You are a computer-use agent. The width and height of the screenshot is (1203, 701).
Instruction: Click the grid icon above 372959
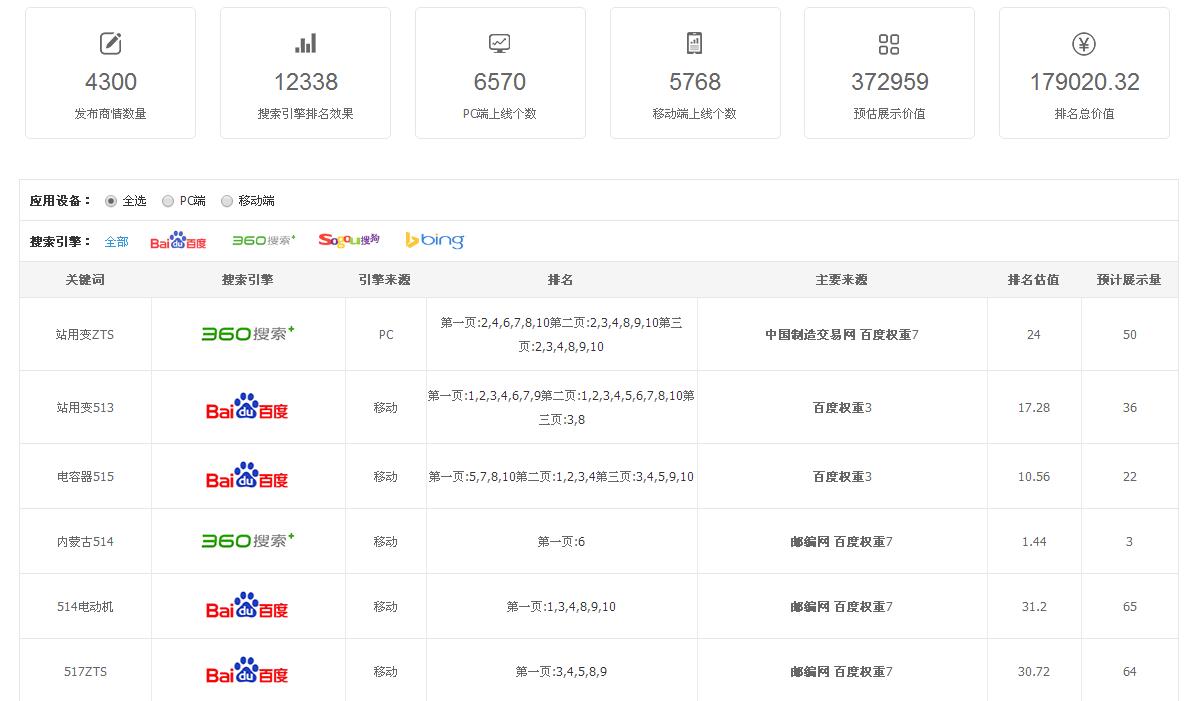click(888, 44)
